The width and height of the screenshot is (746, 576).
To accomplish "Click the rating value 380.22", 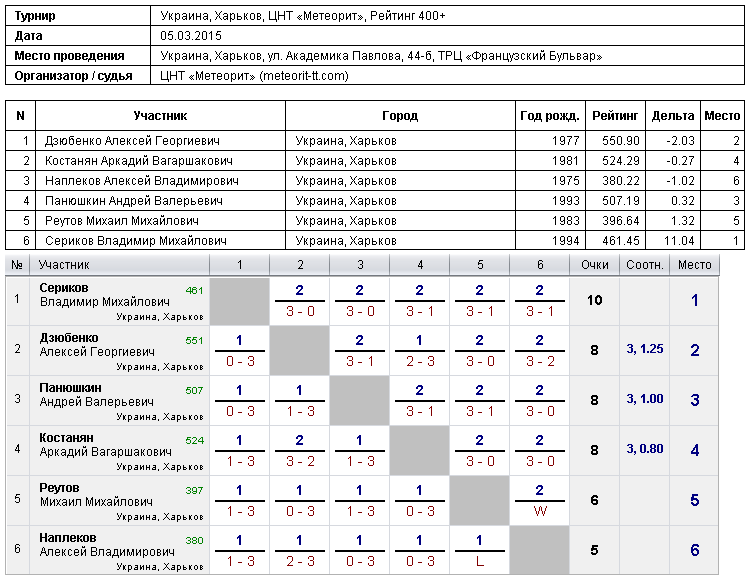I will pos(621,181).
